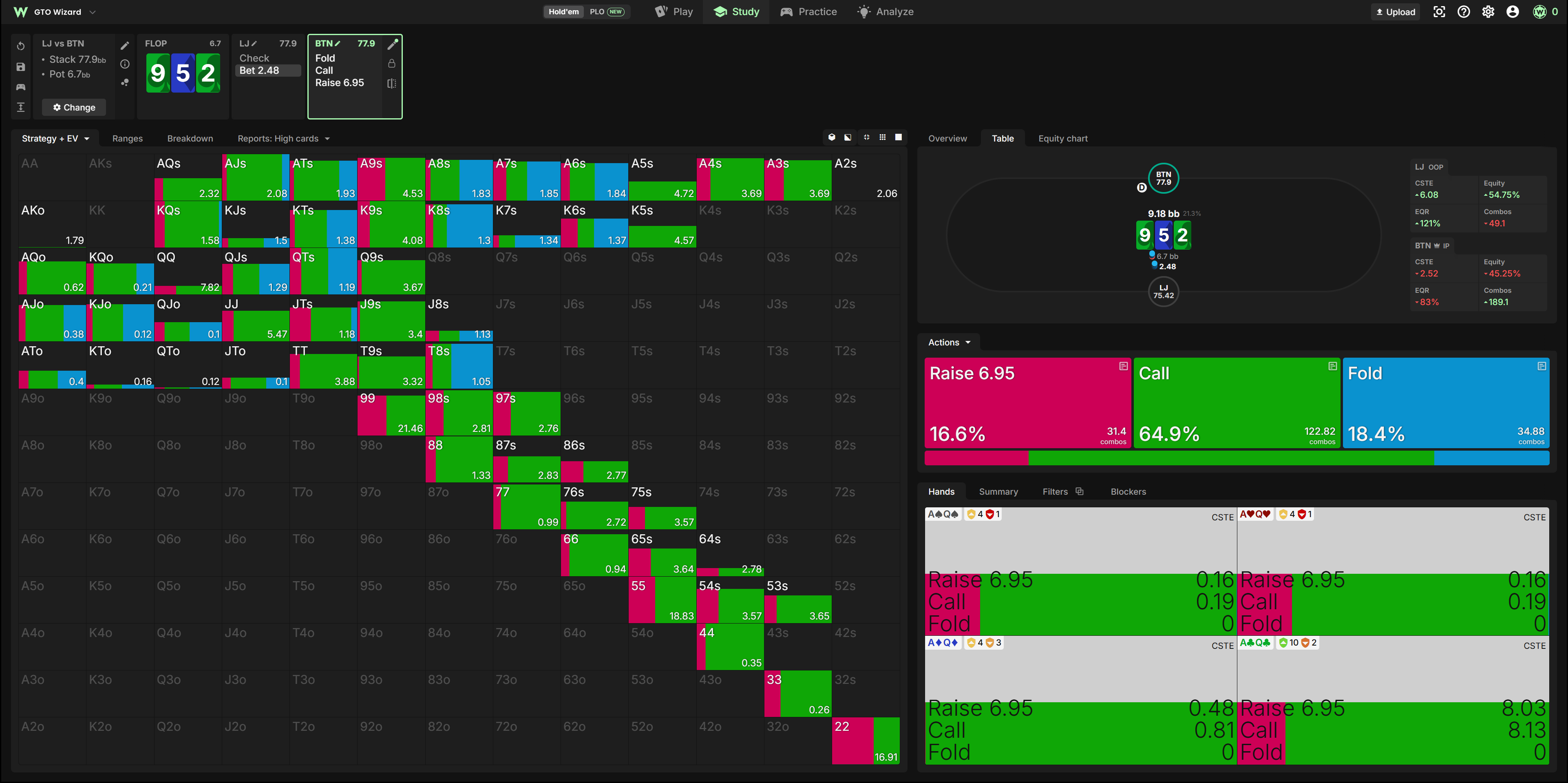
Task: Click the split-compare icon on BTN card
Action: click(392, 84)
